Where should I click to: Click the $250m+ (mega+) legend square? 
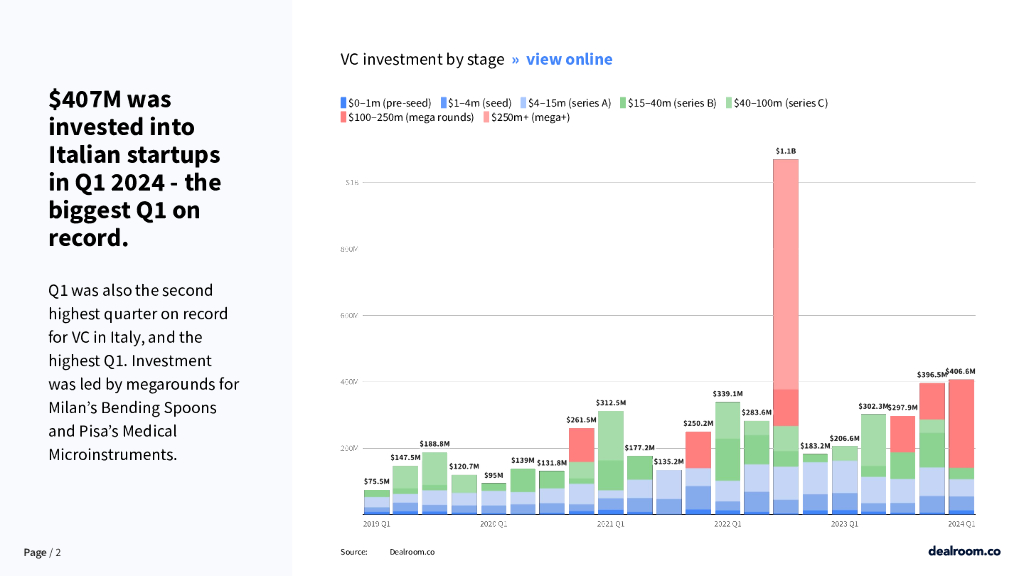tap(486, 118)
